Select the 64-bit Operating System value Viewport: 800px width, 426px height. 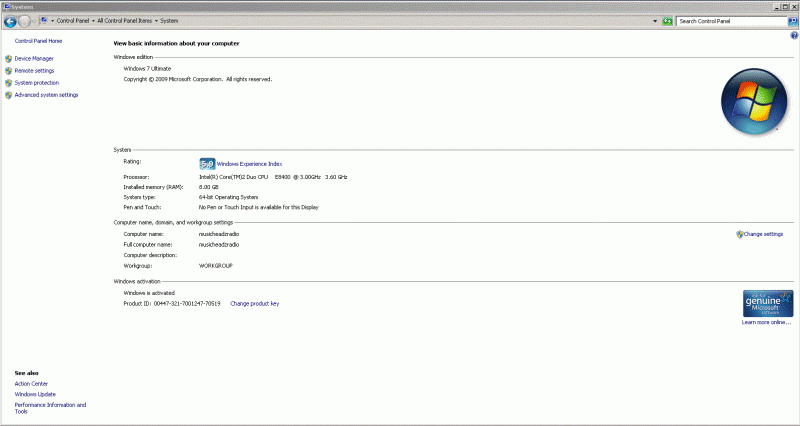(228, 197)
